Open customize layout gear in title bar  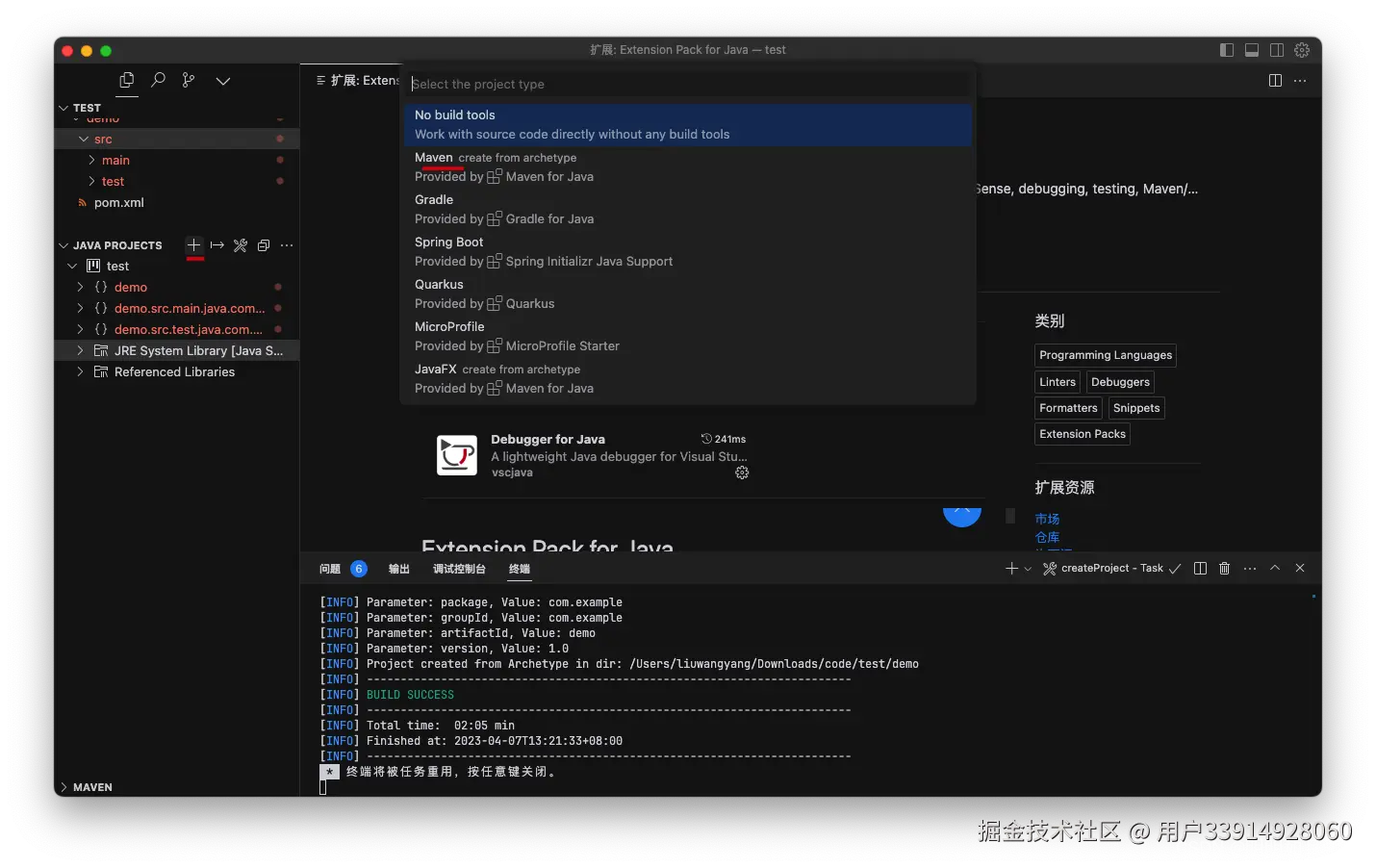pyautogui.click(x=1302, y=50)
